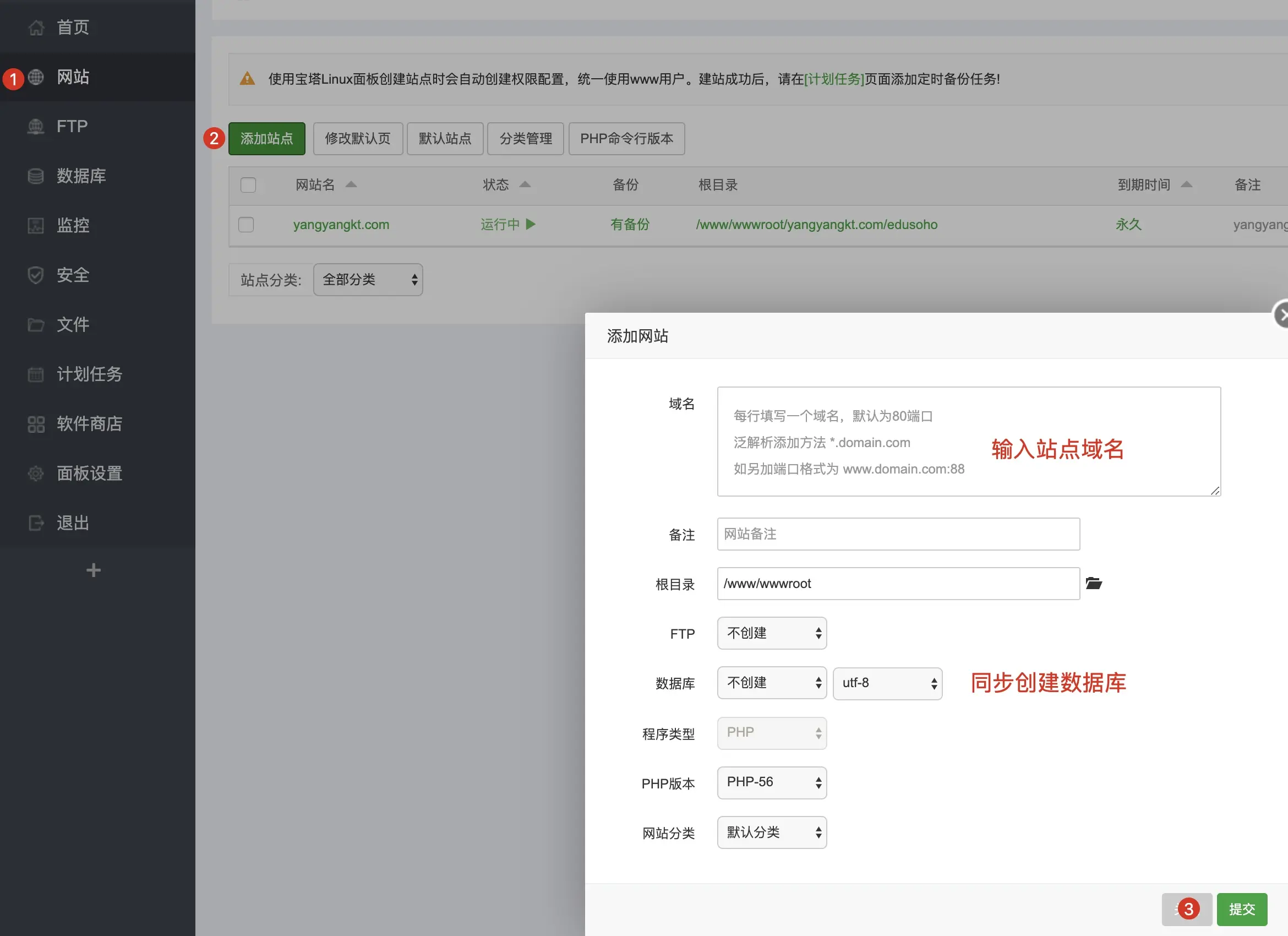Open the 站点分类 全部分类 dropdown
The width and height of the screenshot is (1288, 936).
coord(368,280)
